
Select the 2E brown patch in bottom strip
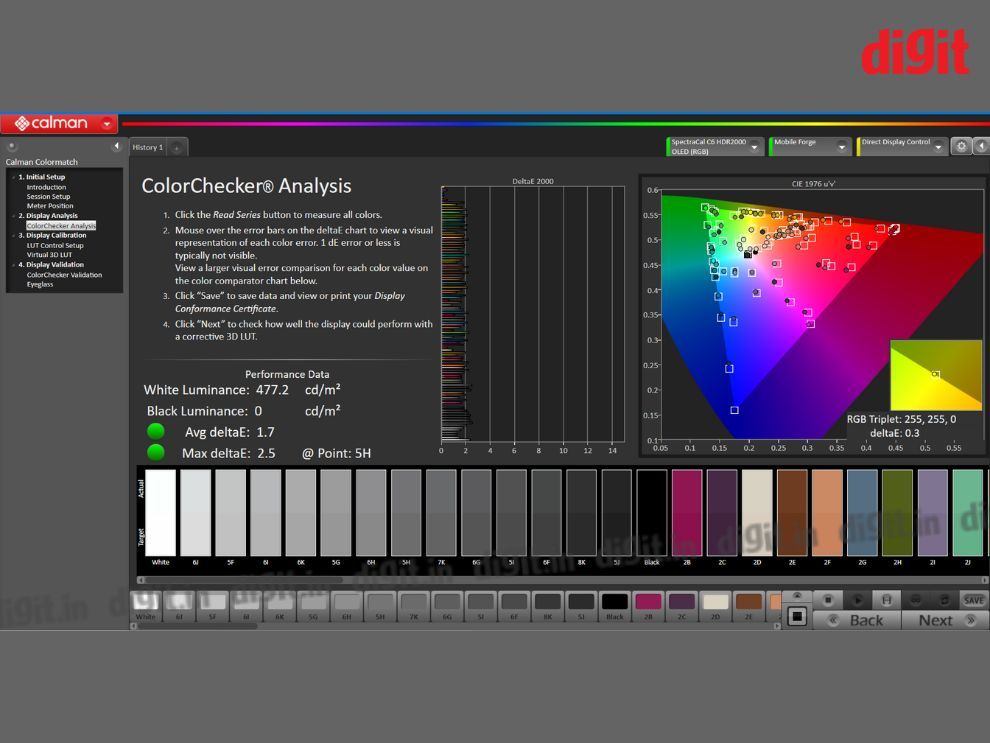[748, 606]
